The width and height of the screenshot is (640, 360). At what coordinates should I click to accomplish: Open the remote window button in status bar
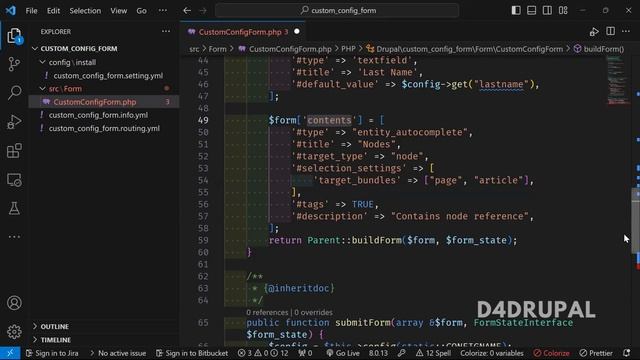(10, 353)
